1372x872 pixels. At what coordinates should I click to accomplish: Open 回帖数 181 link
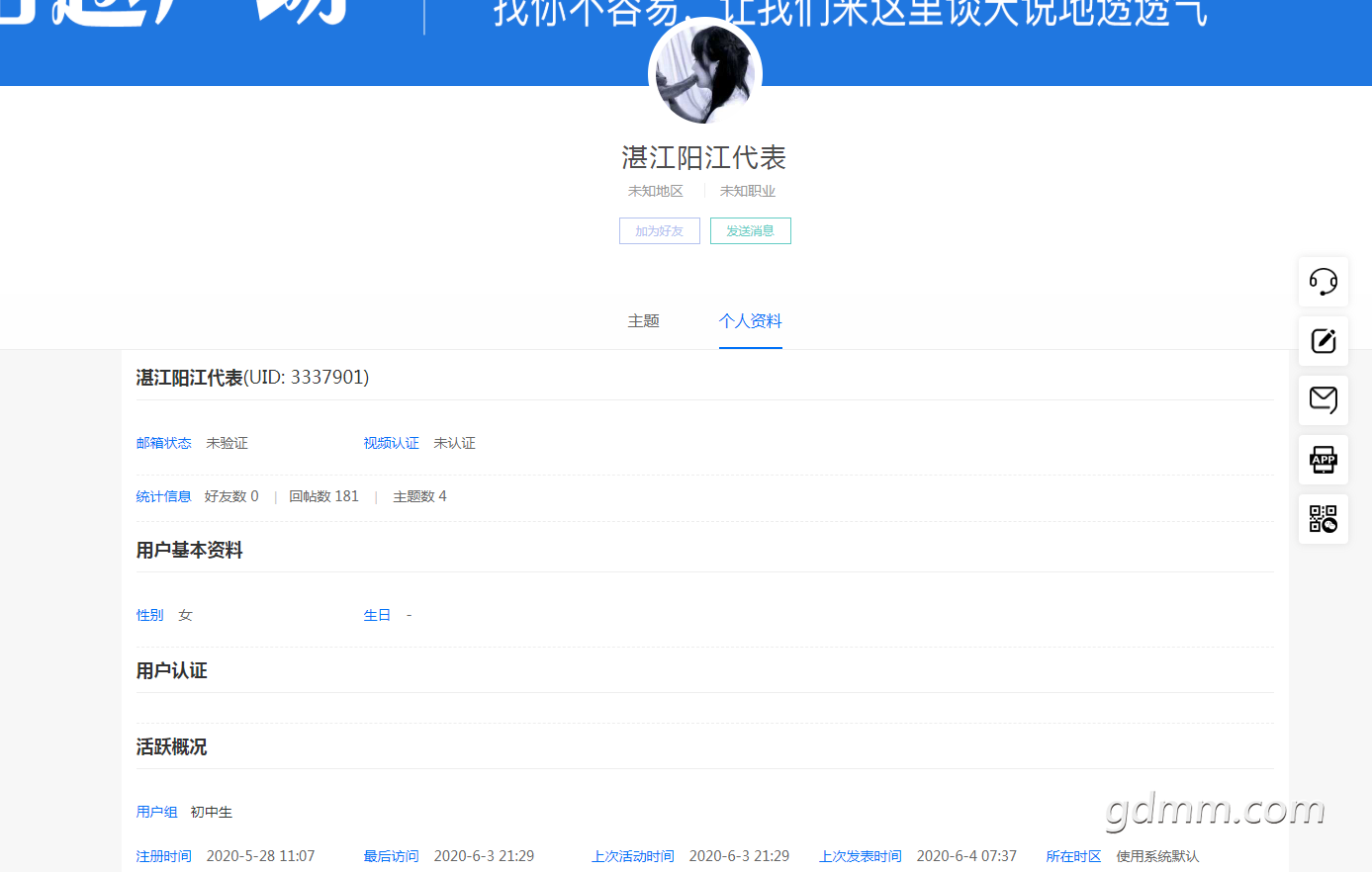click(x=323, y=496)
